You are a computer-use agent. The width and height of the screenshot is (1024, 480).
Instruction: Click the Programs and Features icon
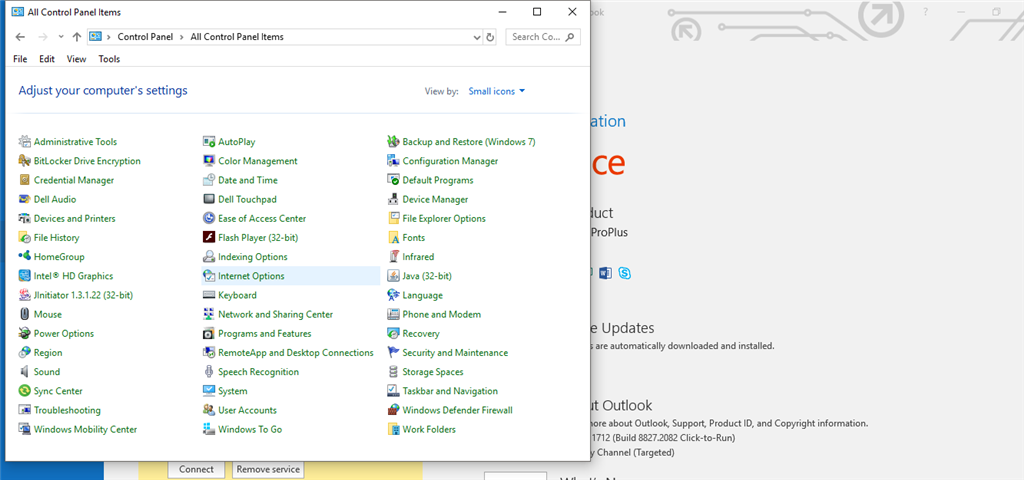209,333
